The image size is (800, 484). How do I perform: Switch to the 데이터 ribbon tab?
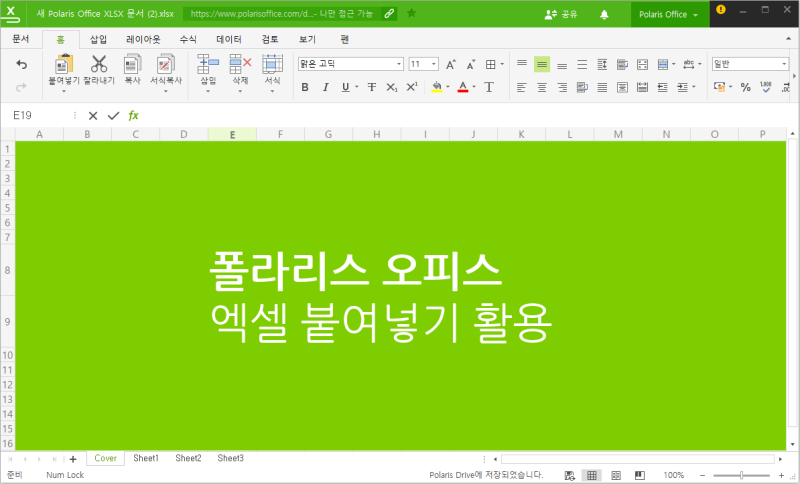229,39
